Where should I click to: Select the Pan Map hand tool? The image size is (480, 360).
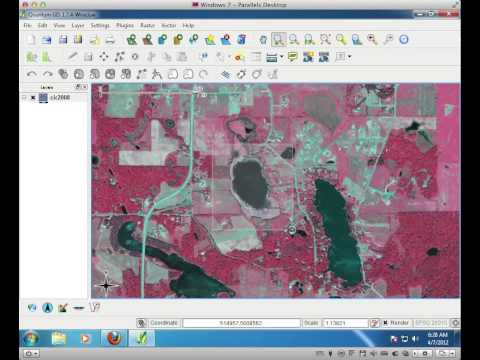tap(263, 40)
